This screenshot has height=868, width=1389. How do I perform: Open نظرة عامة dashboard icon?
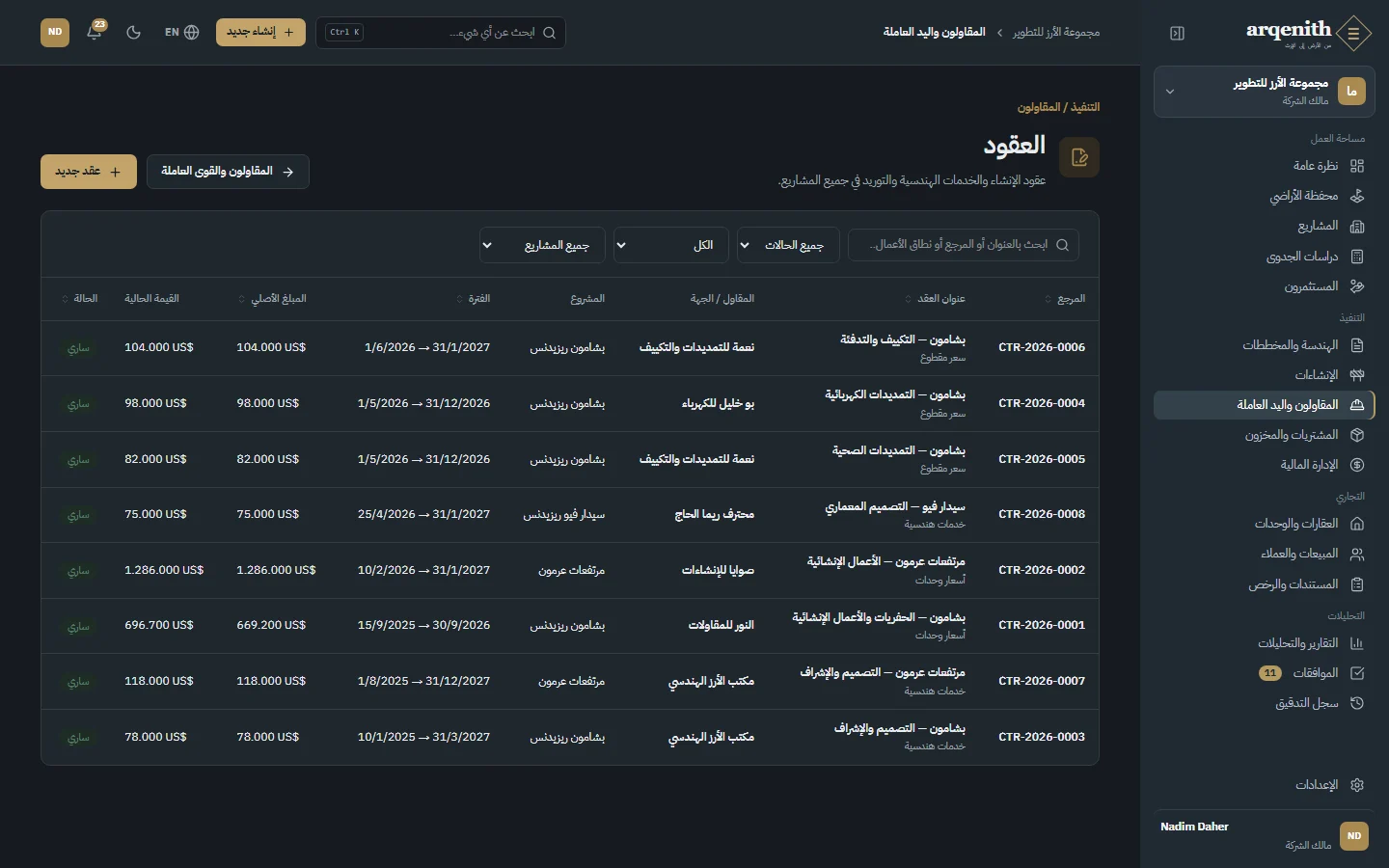tap(1357, 166)
